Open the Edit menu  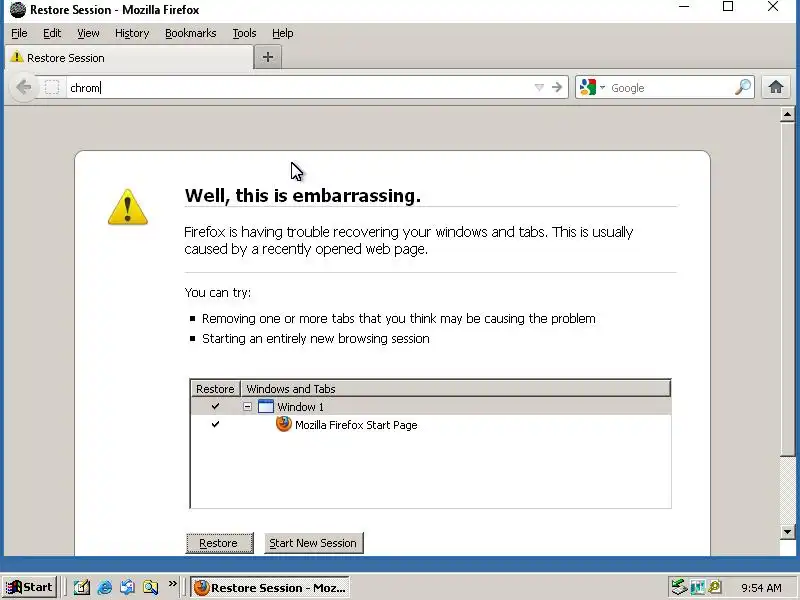tap(52, 33)
